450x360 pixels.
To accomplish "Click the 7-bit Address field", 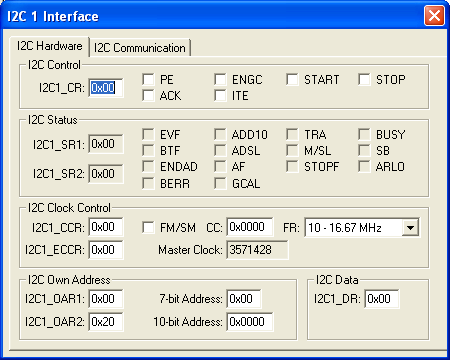I will click(x=244, y=299).
